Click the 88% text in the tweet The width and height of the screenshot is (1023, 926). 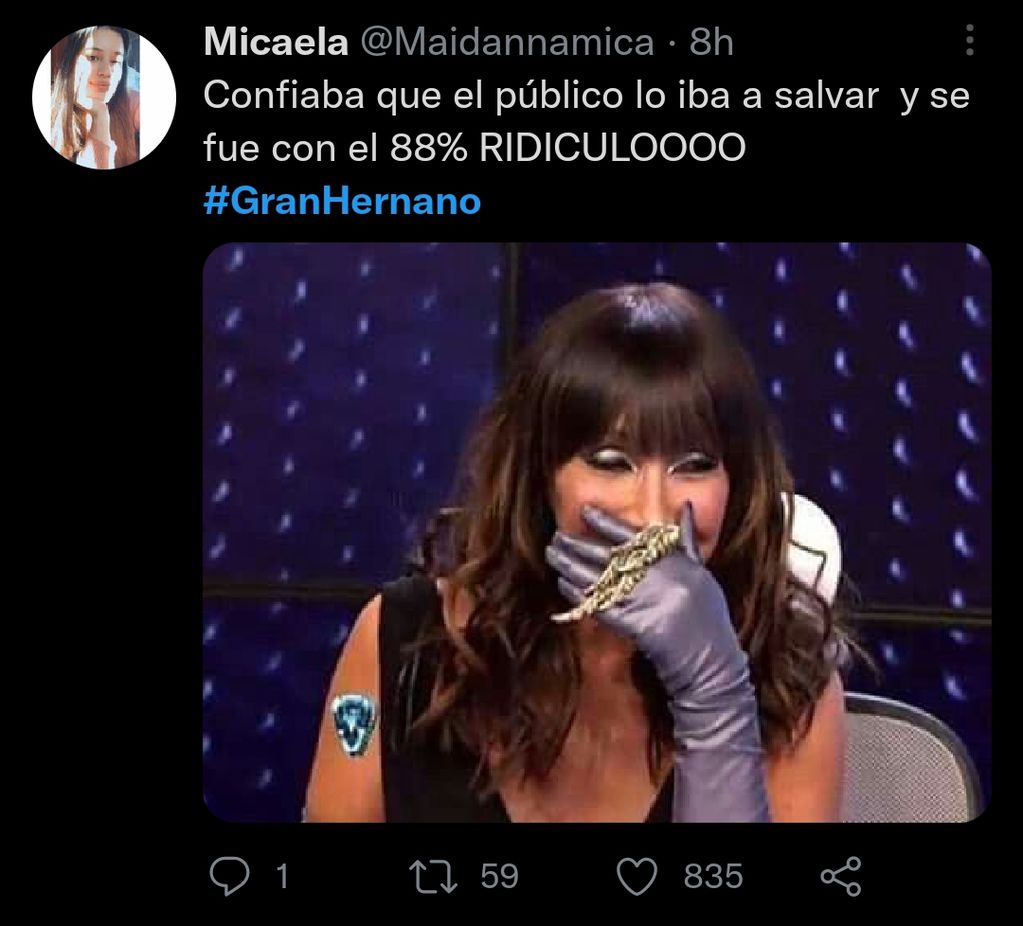coord(429,148)
